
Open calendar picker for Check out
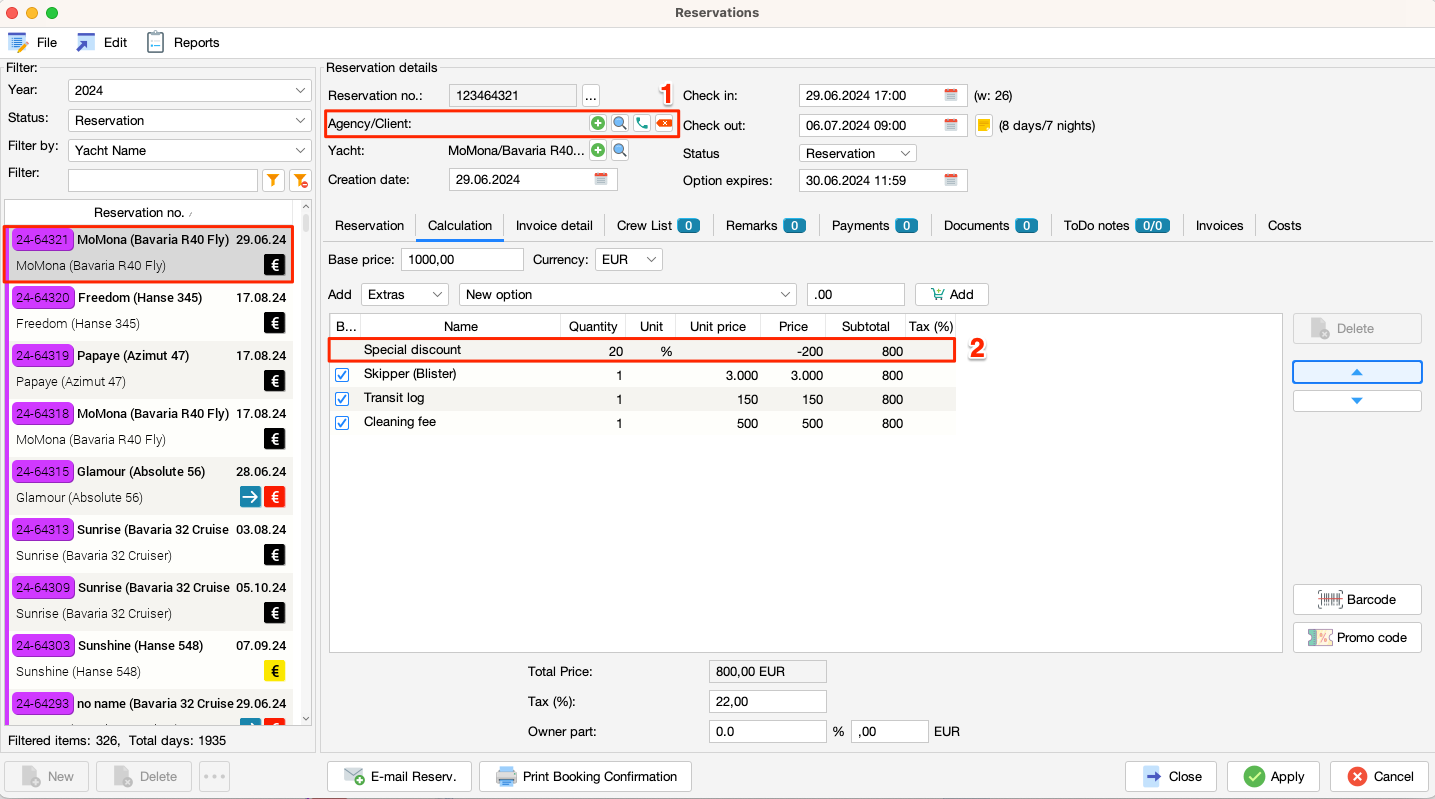[951, 125]
